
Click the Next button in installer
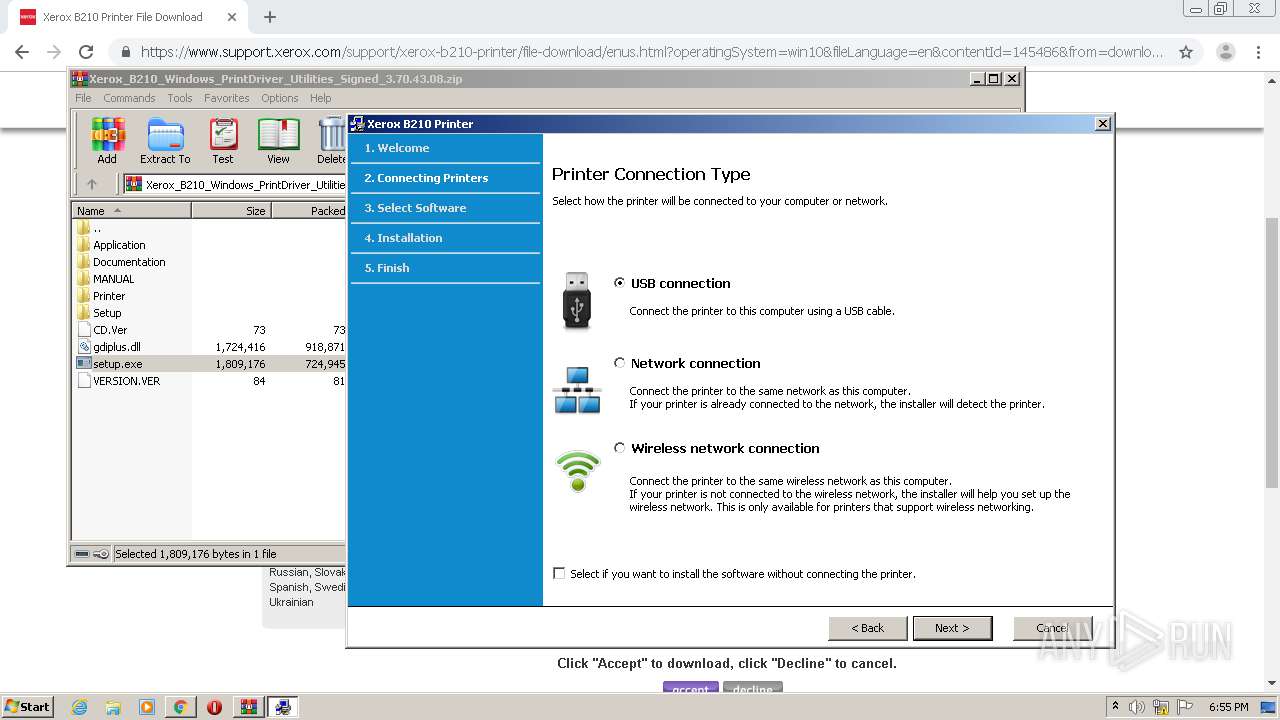(952, 628)
